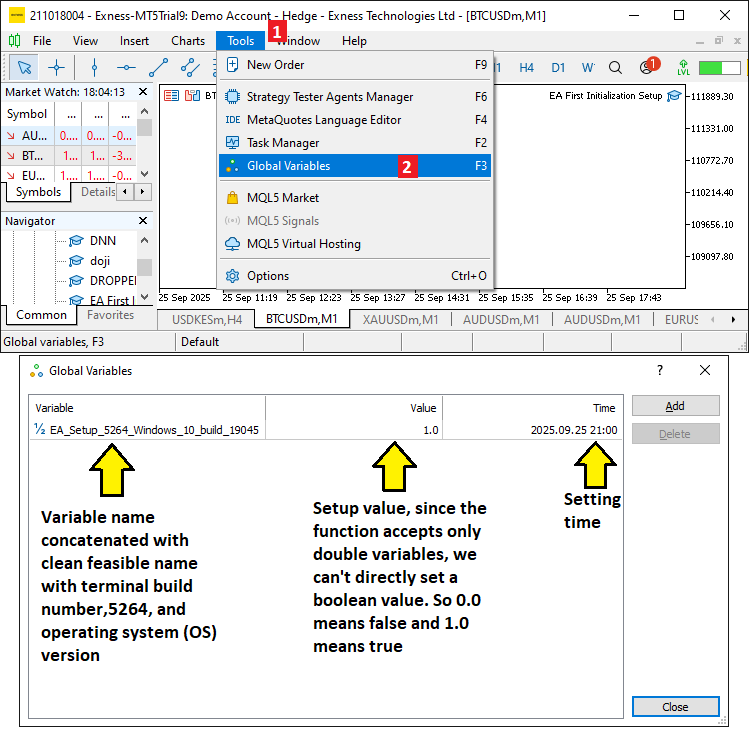Open Options from Tools menu

[x=354, y=276]
